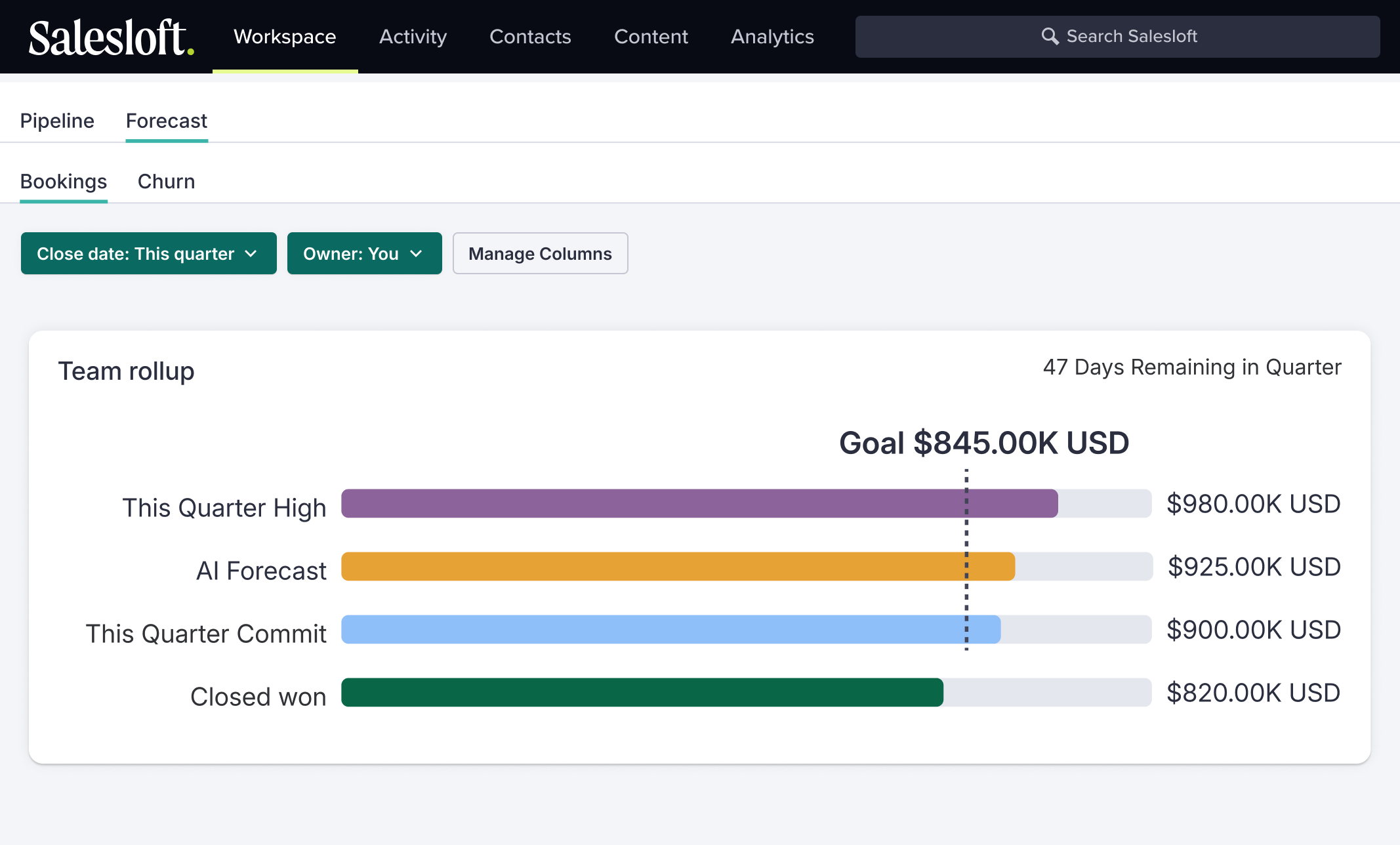The image size is (1400, 845).
Task: Click the magnifier search icon
Action: click(1050, 36)
